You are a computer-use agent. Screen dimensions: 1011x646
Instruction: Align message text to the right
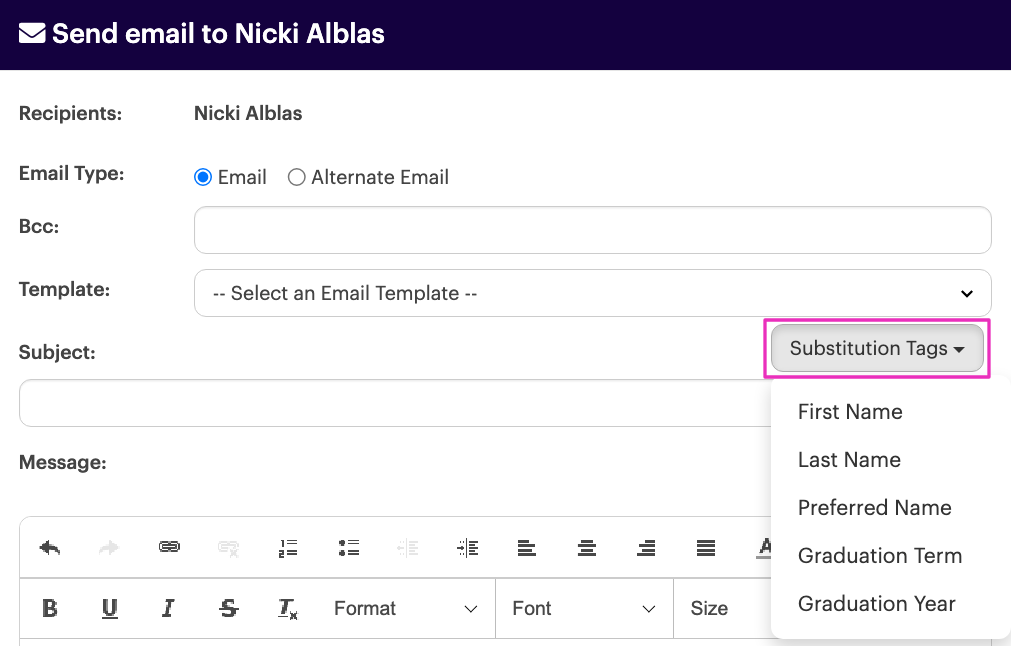(646, 548)
